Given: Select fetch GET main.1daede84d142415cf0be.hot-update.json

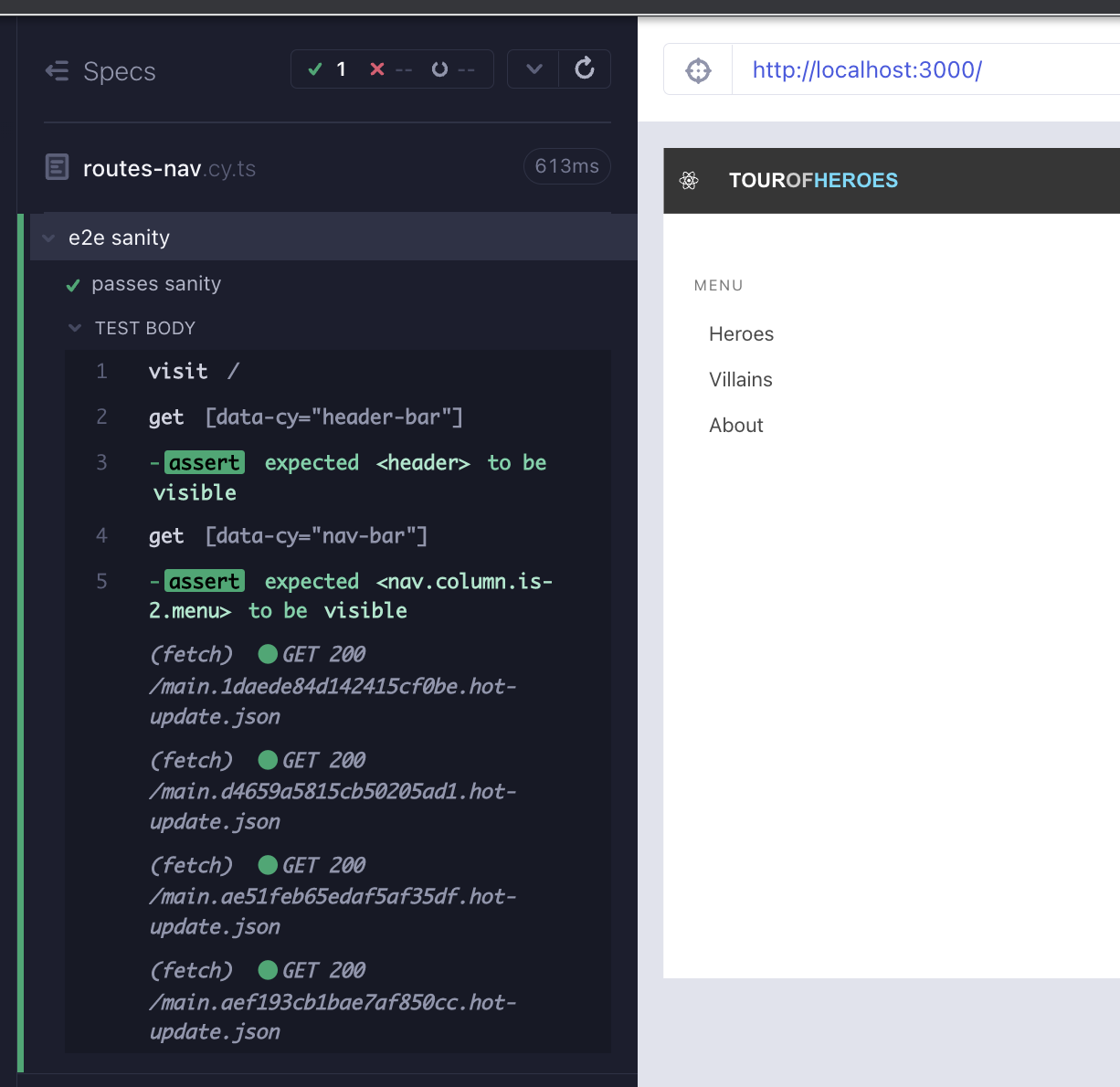Looking at the screenshot, I should [338, 685].
